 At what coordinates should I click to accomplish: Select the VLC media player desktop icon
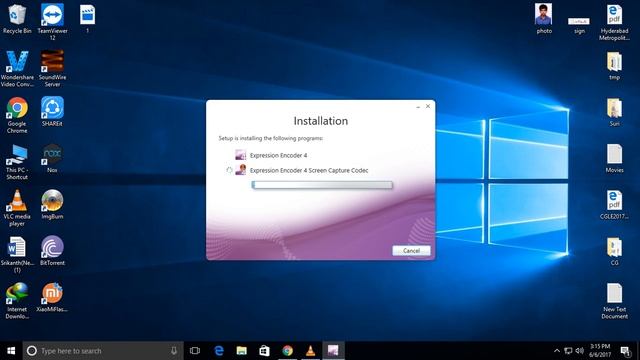click(17, 208)
